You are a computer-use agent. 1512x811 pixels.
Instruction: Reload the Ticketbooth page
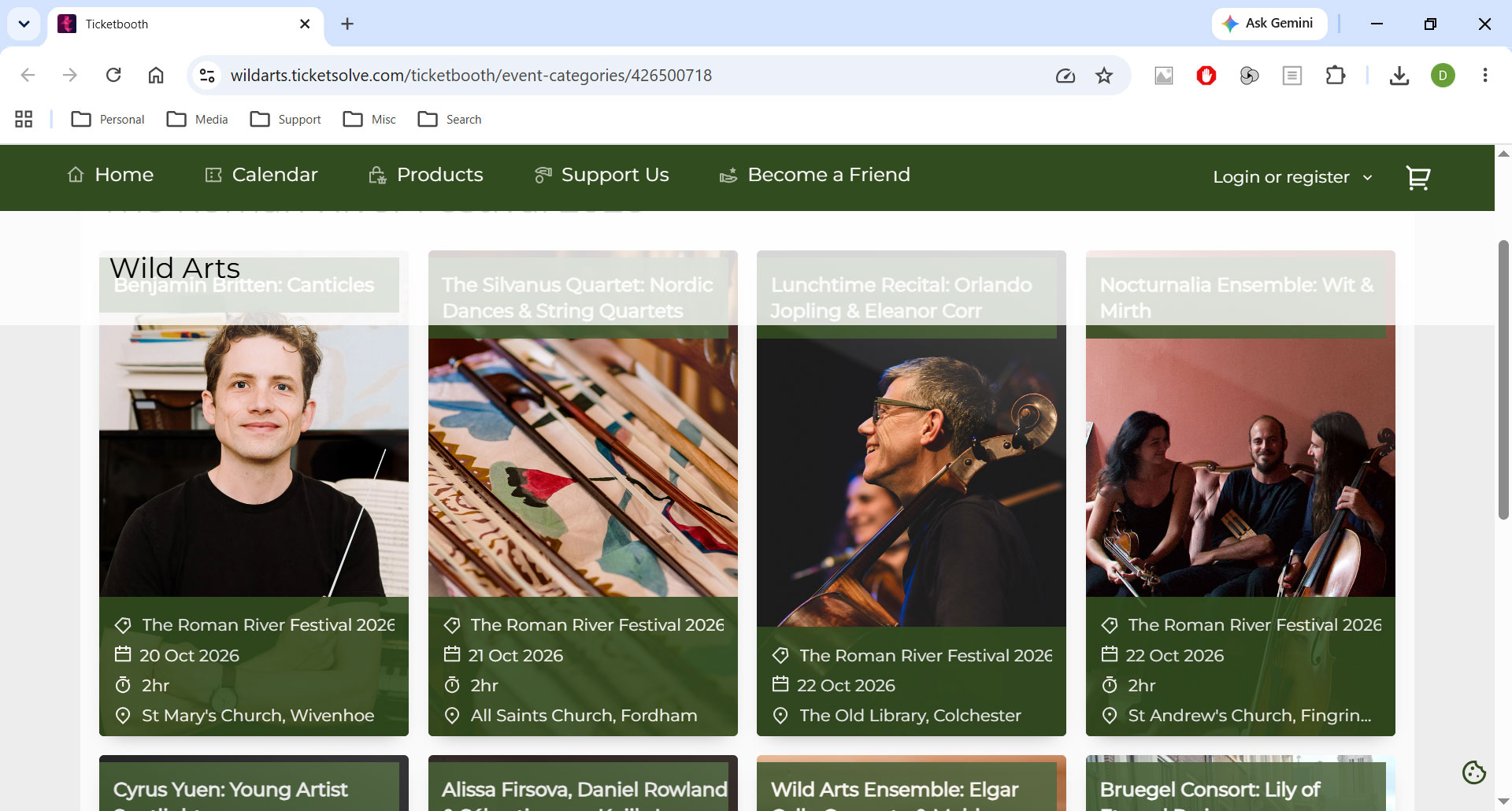pyautogui.click(x=113, y=76)
